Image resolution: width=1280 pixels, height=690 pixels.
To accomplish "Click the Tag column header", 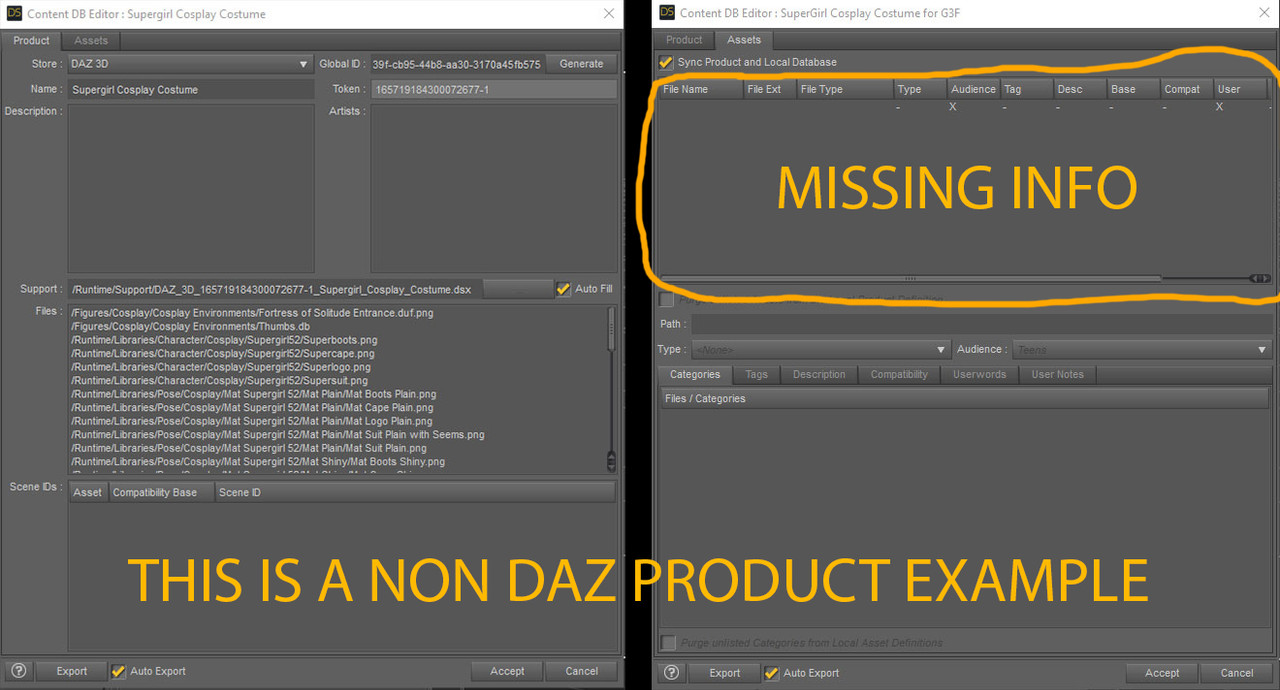I will pyautogui.click(x=1026, y=89).
